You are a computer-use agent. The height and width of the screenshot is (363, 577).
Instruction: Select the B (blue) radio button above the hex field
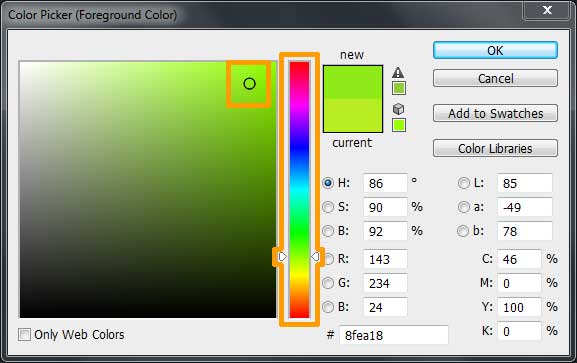328,307
